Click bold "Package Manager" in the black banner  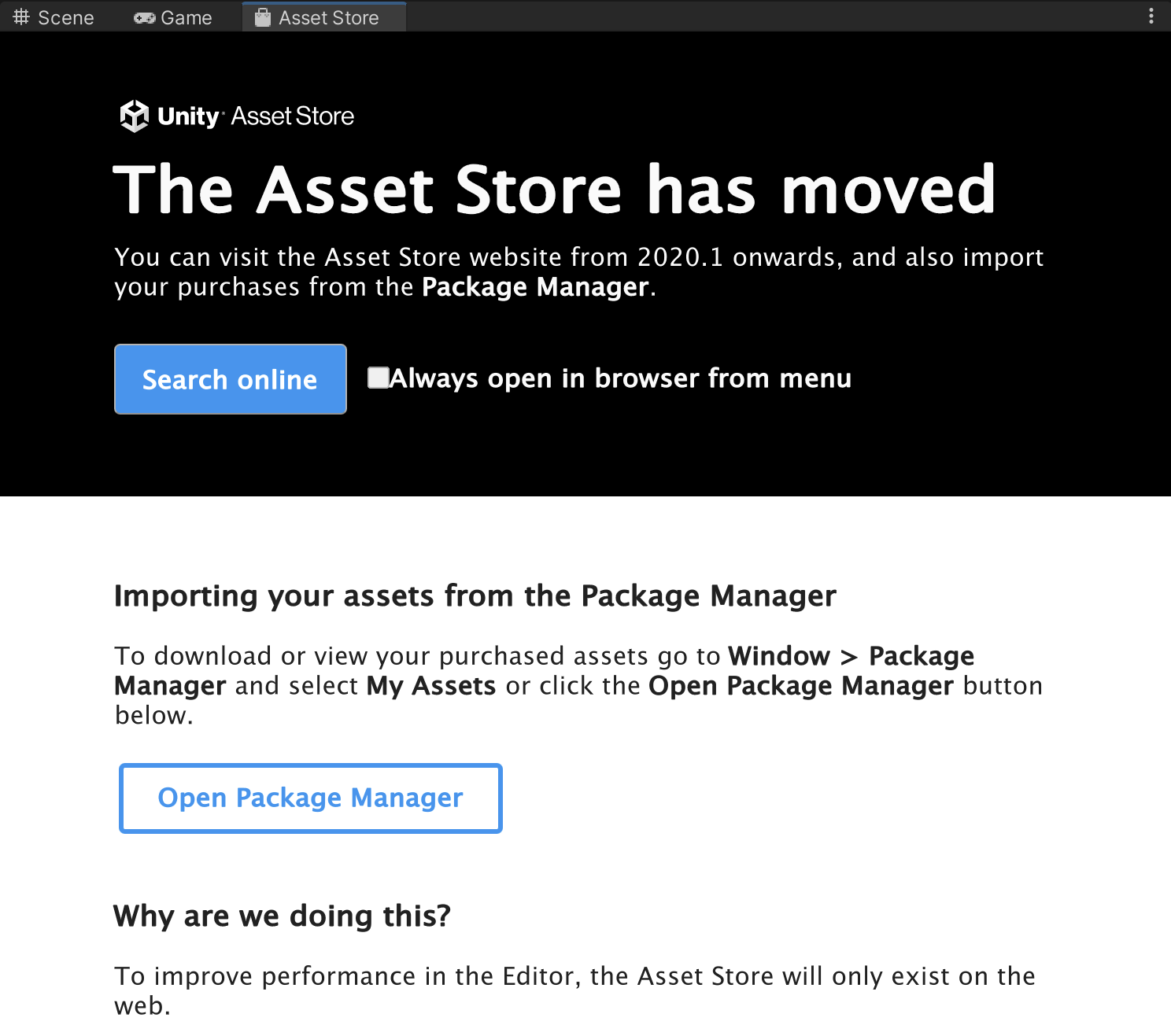coord(535,287)
